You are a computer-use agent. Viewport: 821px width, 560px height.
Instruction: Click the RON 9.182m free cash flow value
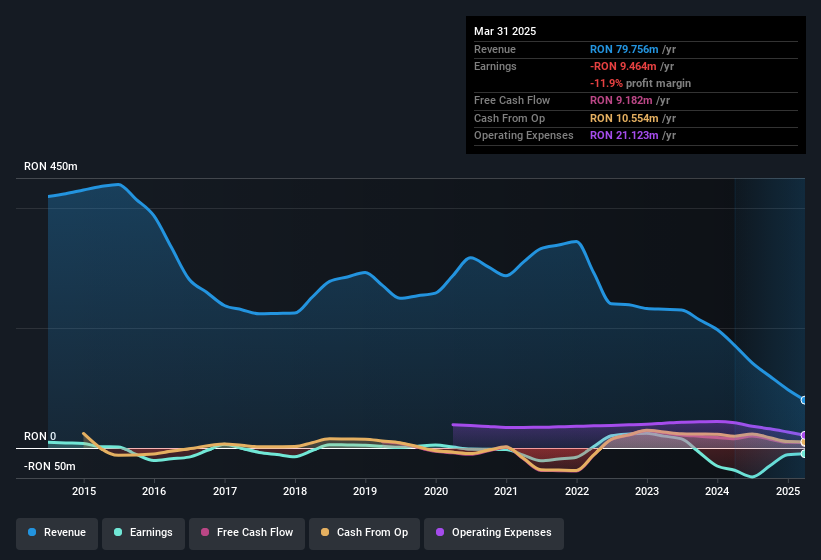tap(621, 100)
